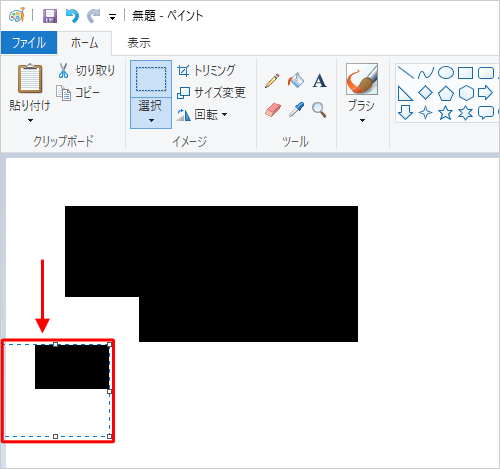Screen dimensions: 500x469
Task: Click the サイズ変更 resize button
Action: tap(211, 92)
